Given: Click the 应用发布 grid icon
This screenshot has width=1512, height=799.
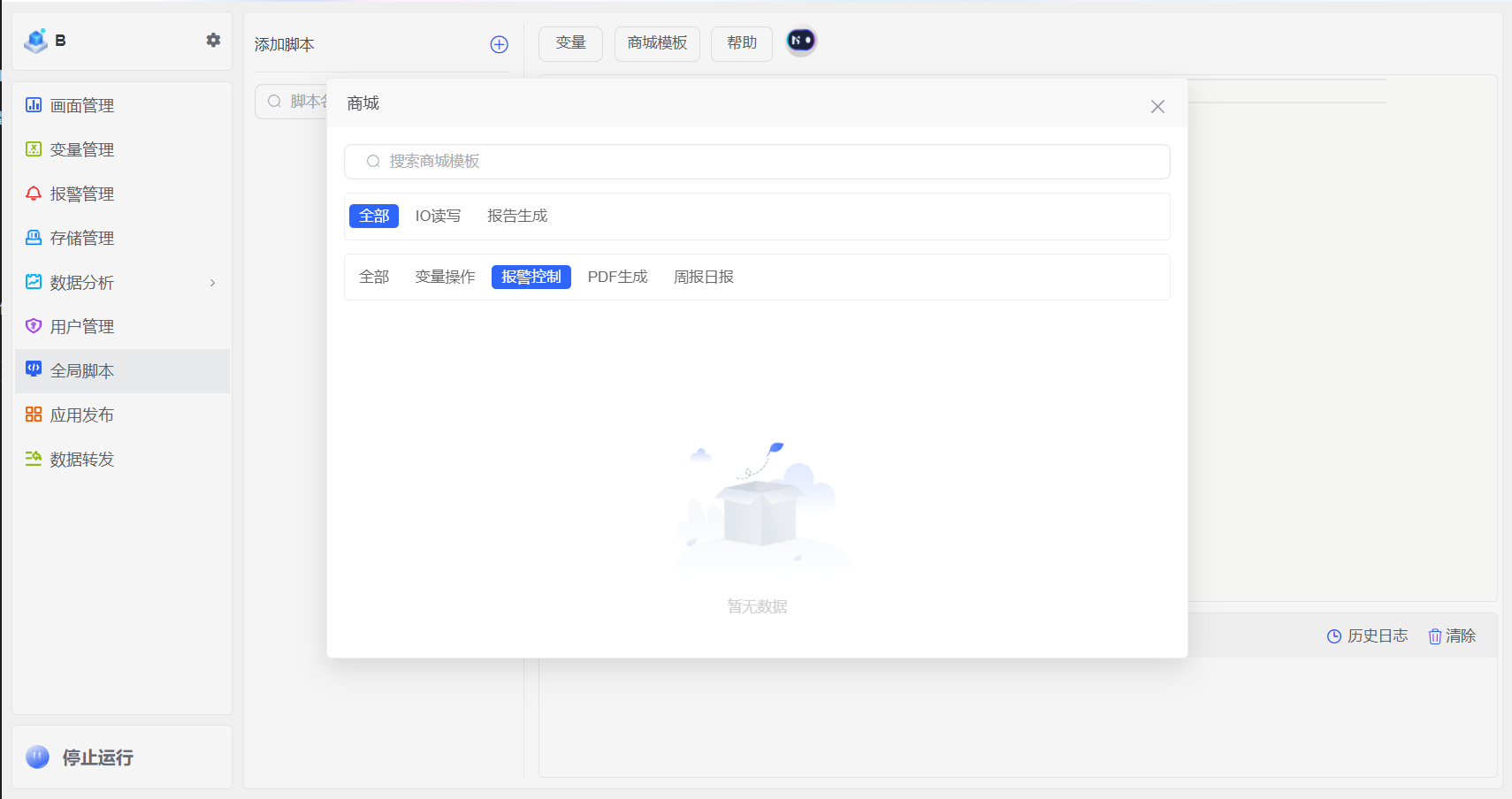Looking at the screenshot, I should 34,415.
